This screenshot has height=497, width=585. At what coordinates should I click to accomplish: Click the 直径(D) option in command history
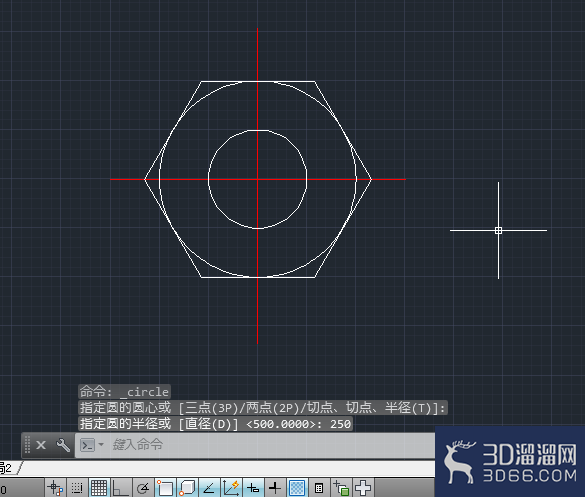pos(212,424)
